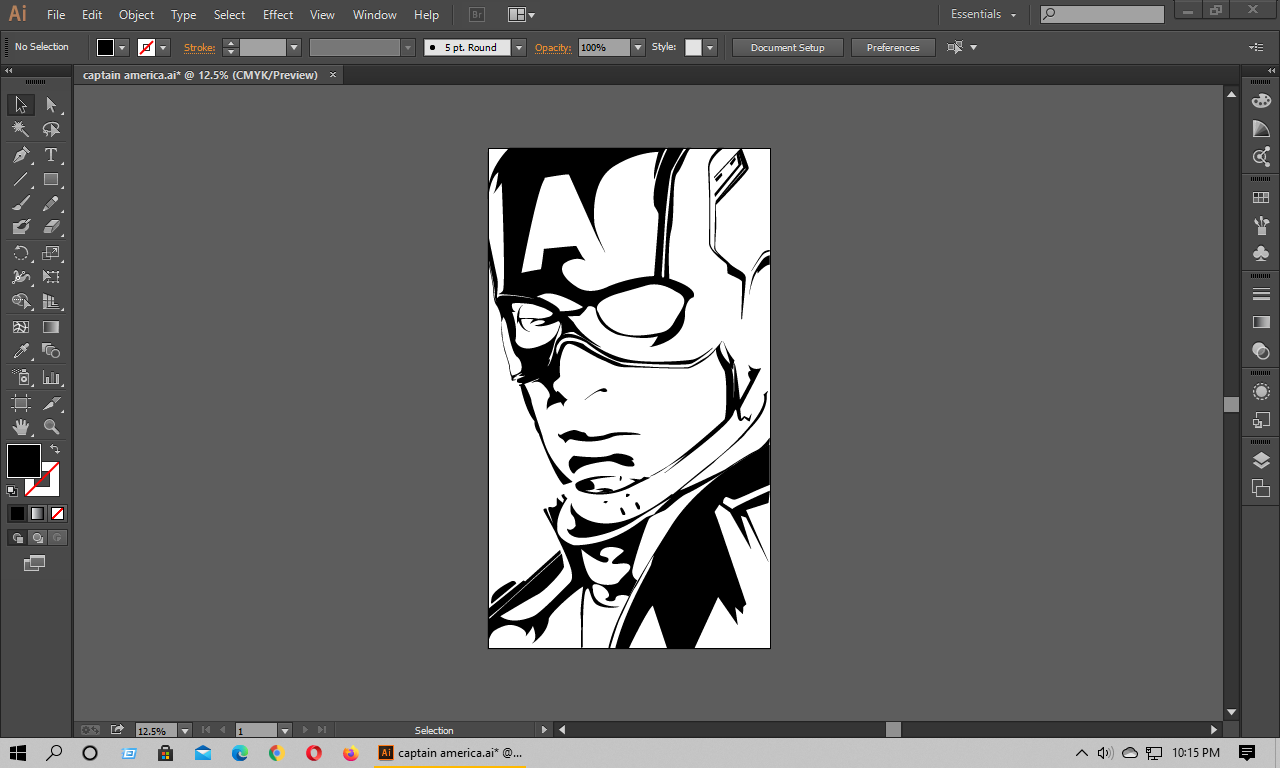Select the Pencil tool
Image resolution: width=1280 pixels, height=768 pixels.
[51, 203]
